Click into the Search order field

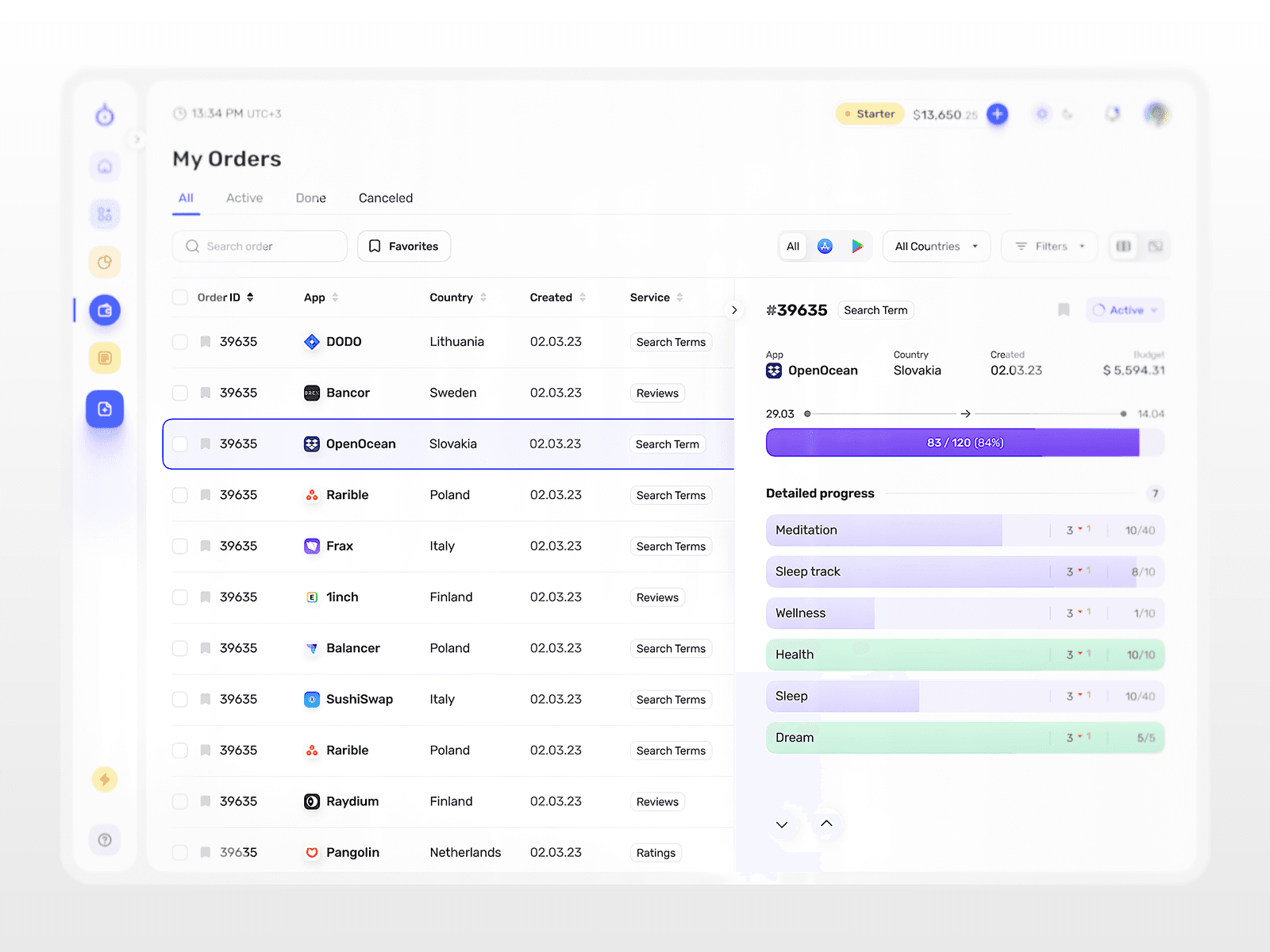(x=260, y=247)
